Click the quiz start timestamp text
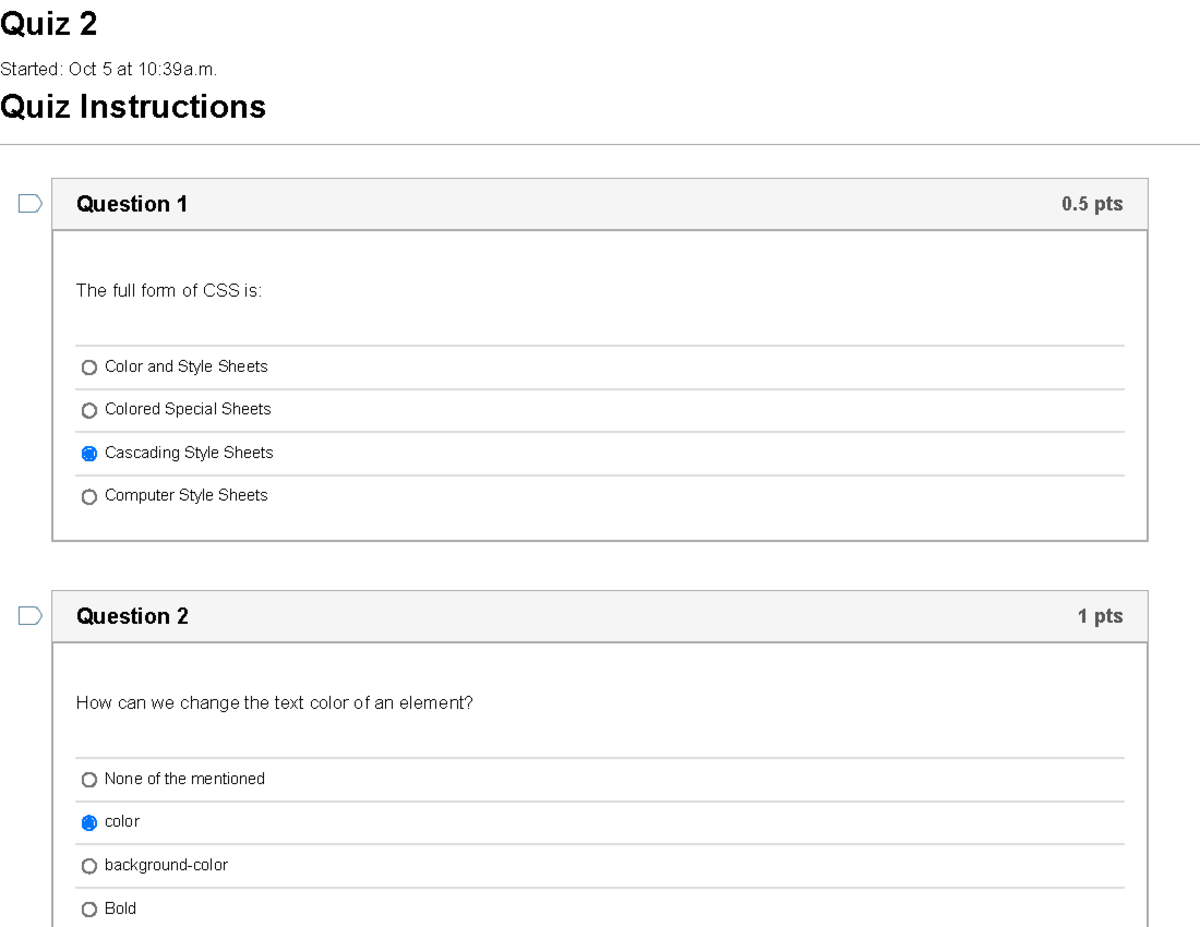Image resolution: width=1200 pixels, height=927 pixels. click(110, 69)
